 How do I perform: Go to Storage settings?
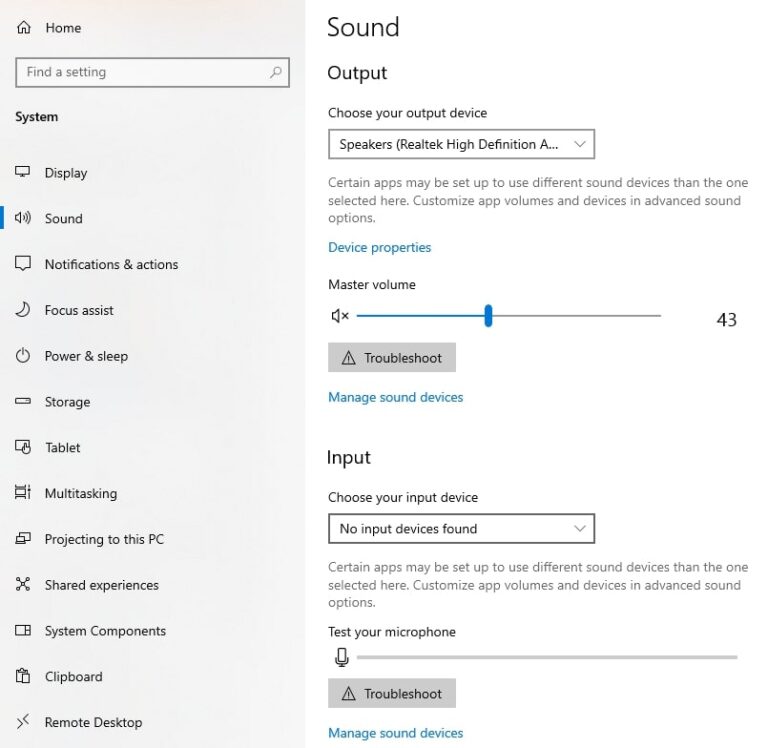click(x=68, y=402)
